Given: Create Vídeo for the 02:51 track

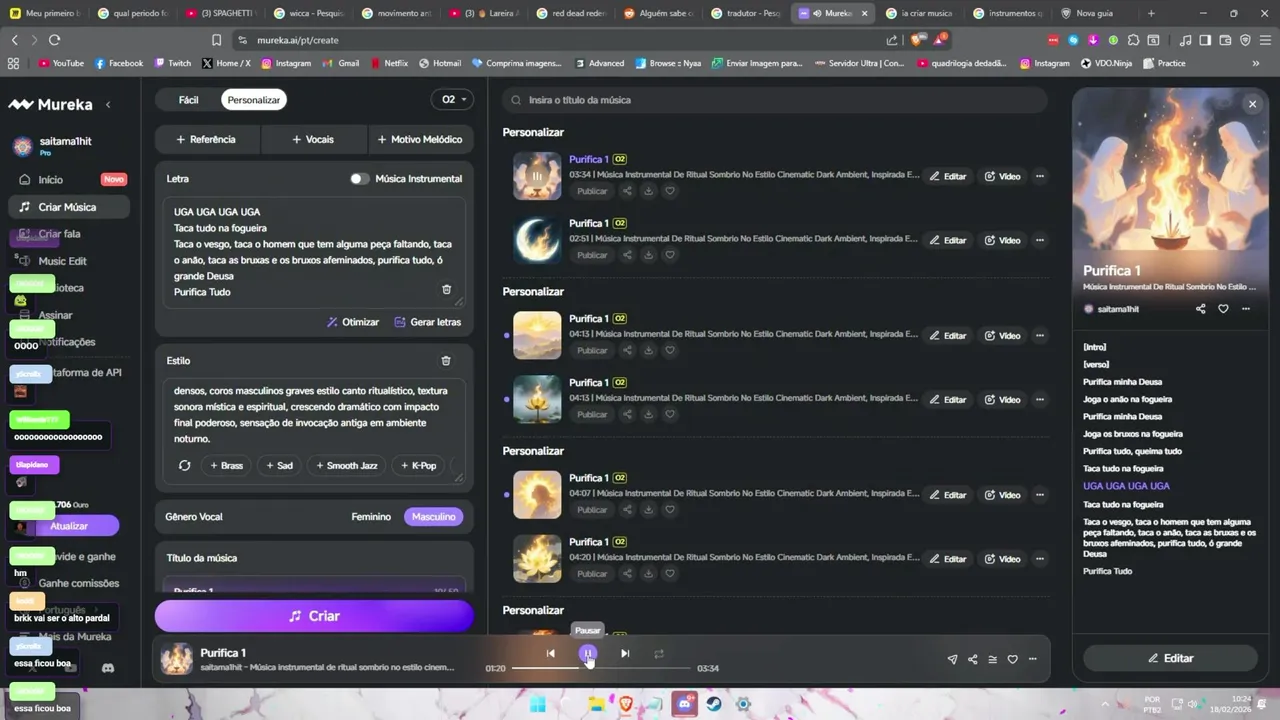Looking at the screenshot, I should tap(1002, 240).
